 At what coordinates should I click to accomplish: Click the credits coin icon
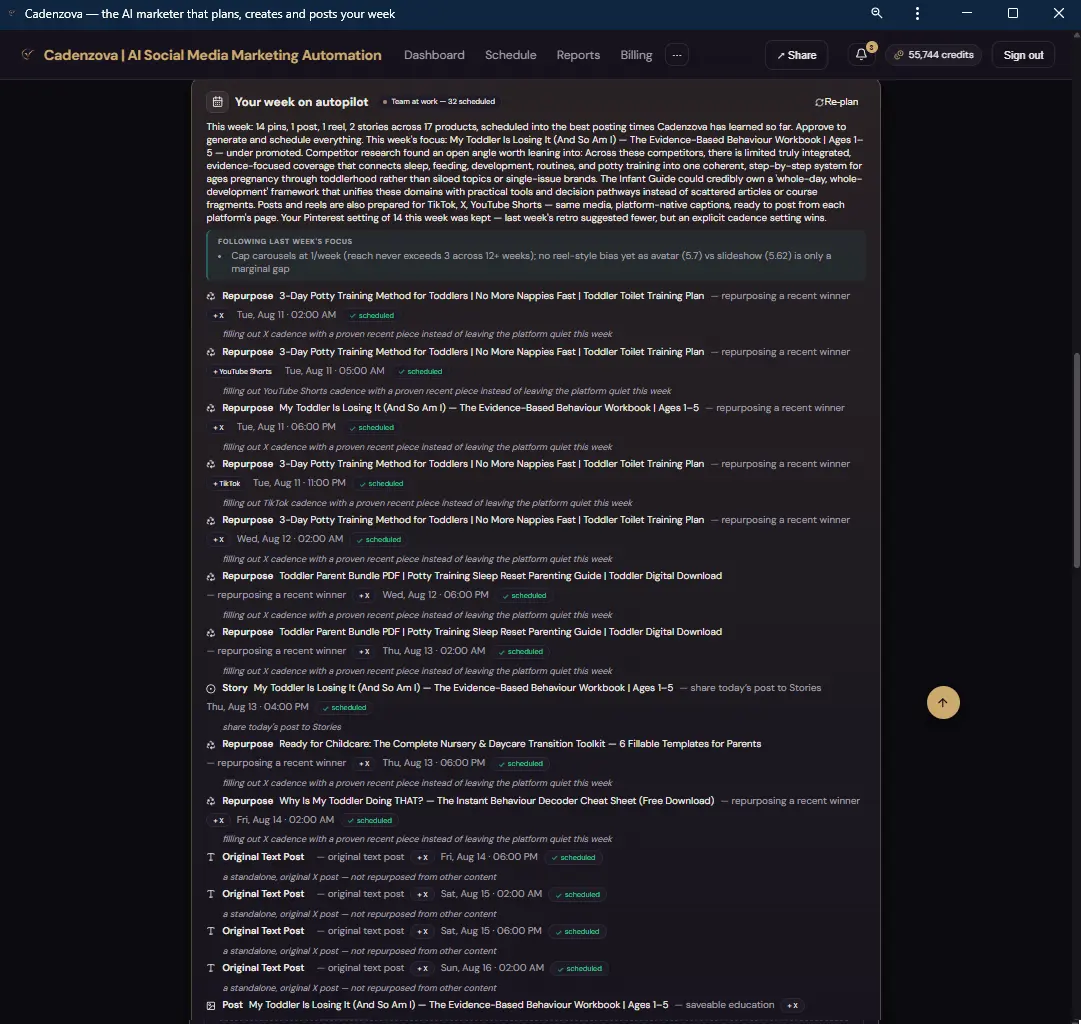898,54
